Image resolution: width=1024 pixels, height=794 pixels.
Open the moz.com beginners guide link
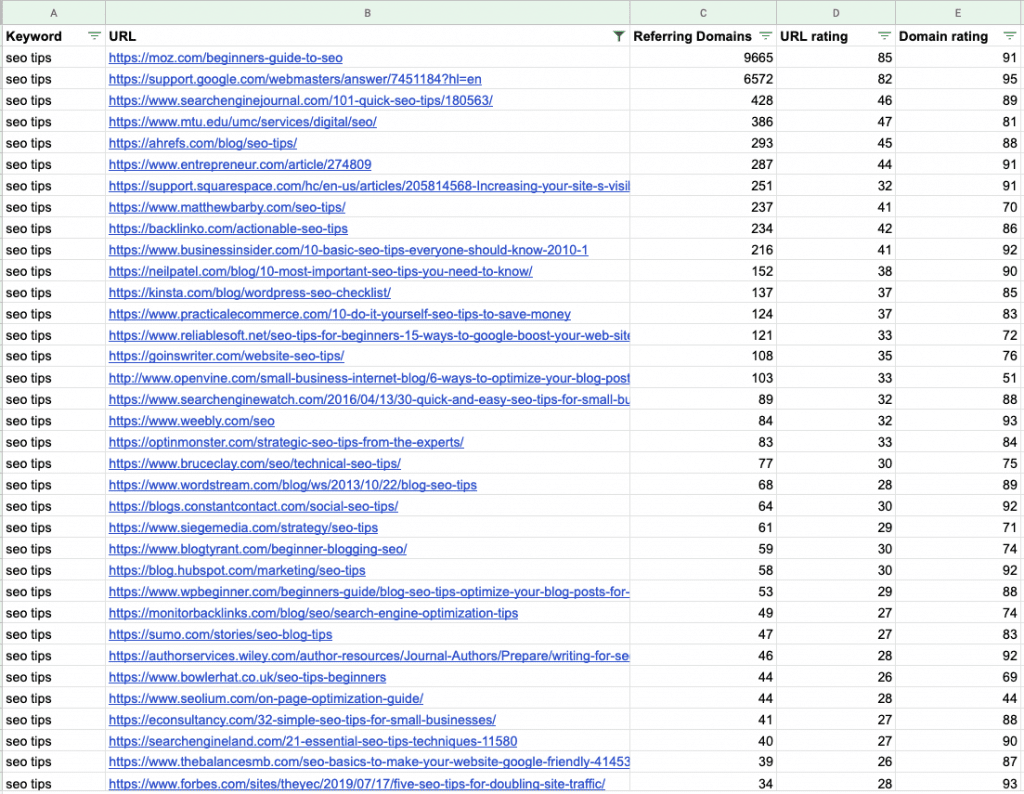[225, 57]
